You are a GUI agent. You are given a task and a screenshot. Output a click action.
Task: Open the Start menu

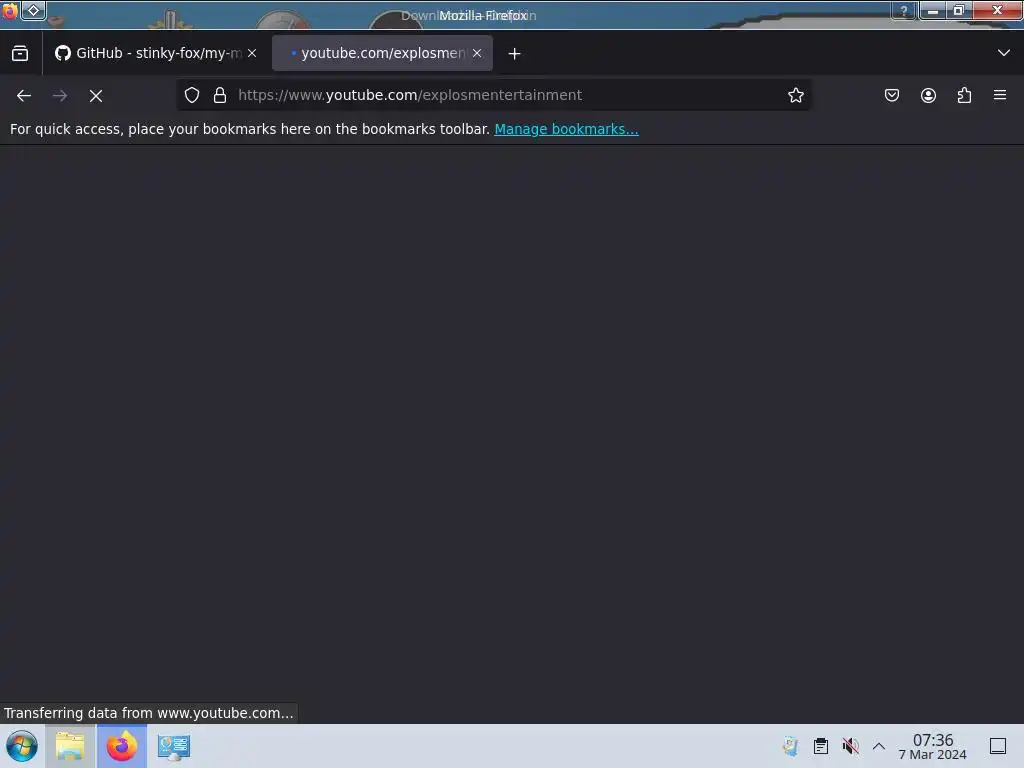click(x=22, y=746)
